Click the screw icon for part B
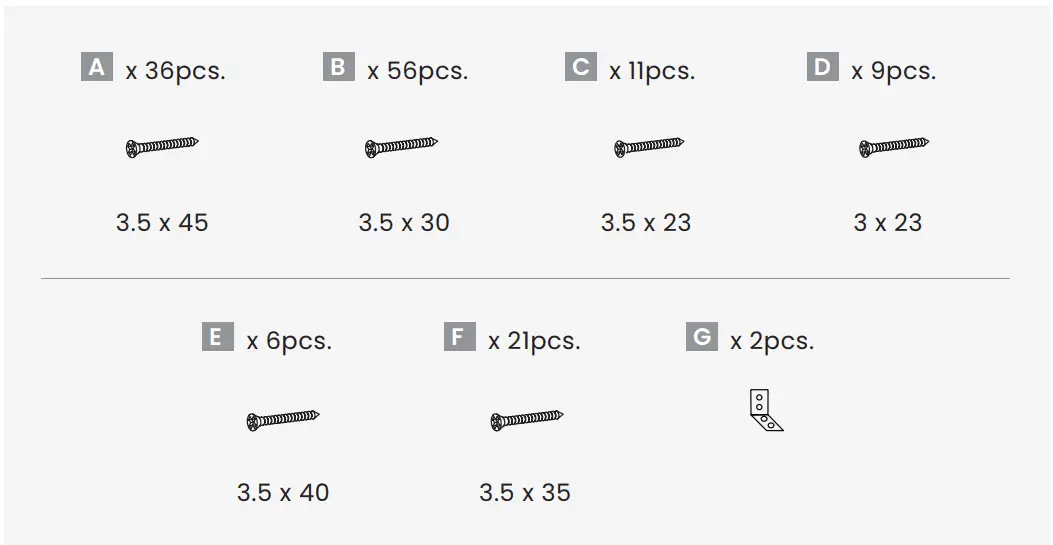The height and width of the screenshot is (545, 1053). coord(402,147)
